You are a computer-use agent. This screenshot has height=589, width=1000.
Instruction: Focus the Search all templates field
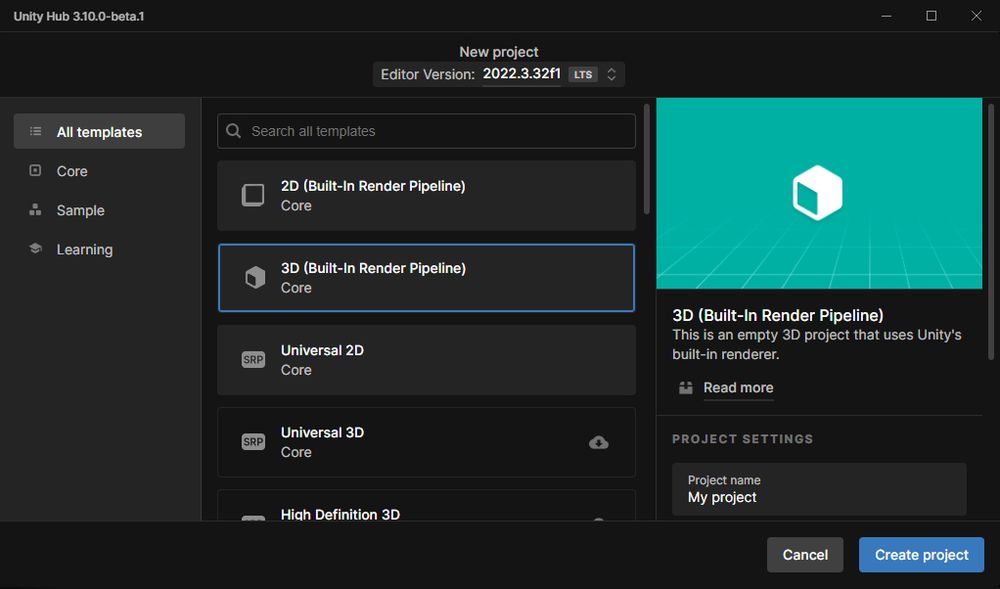426,131
